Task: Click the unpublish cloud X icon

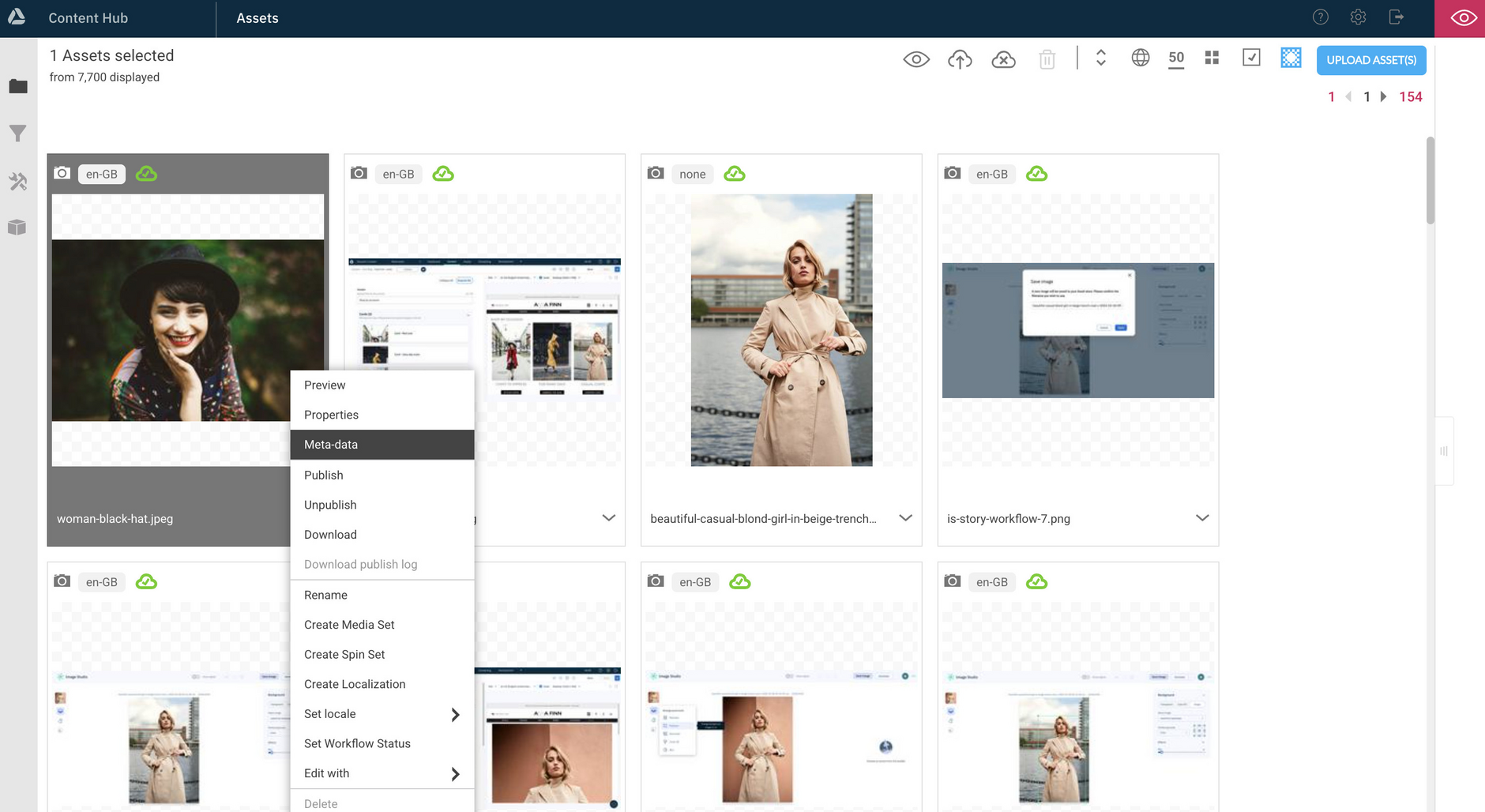Action: point(1003,59)
